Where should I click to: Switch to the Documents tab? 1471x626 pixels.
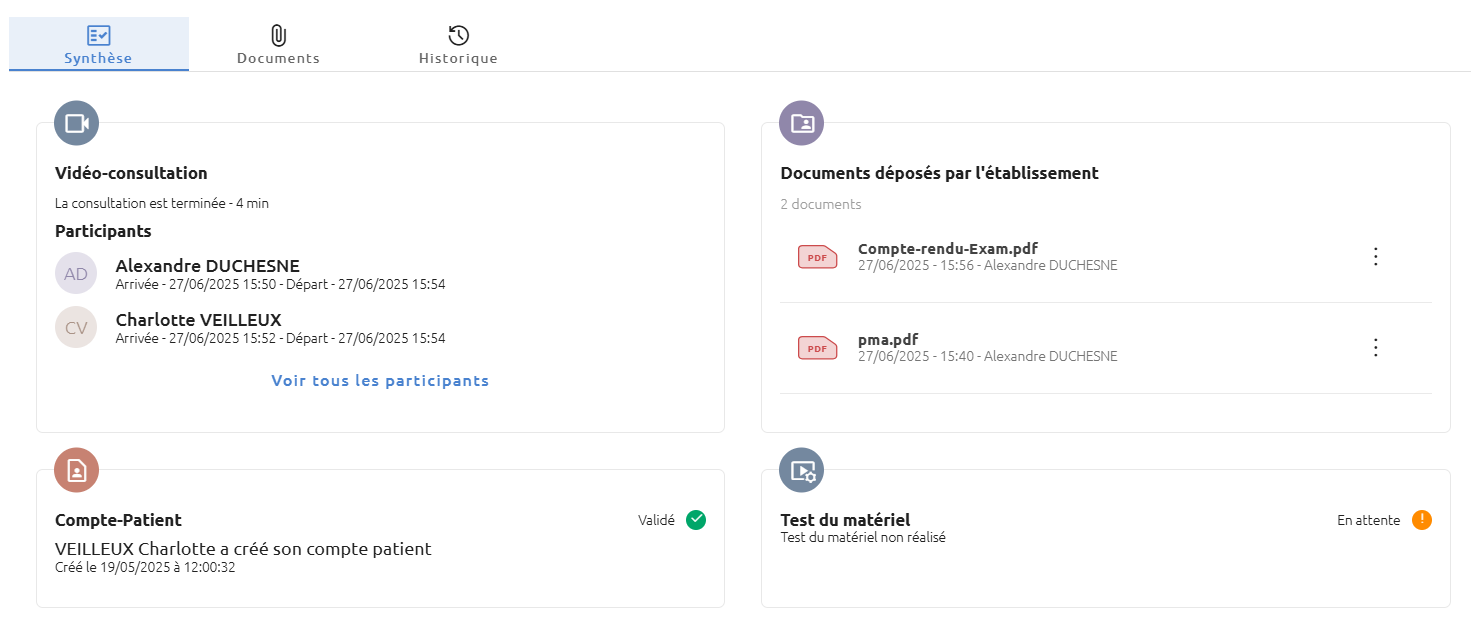coord(278,44)
